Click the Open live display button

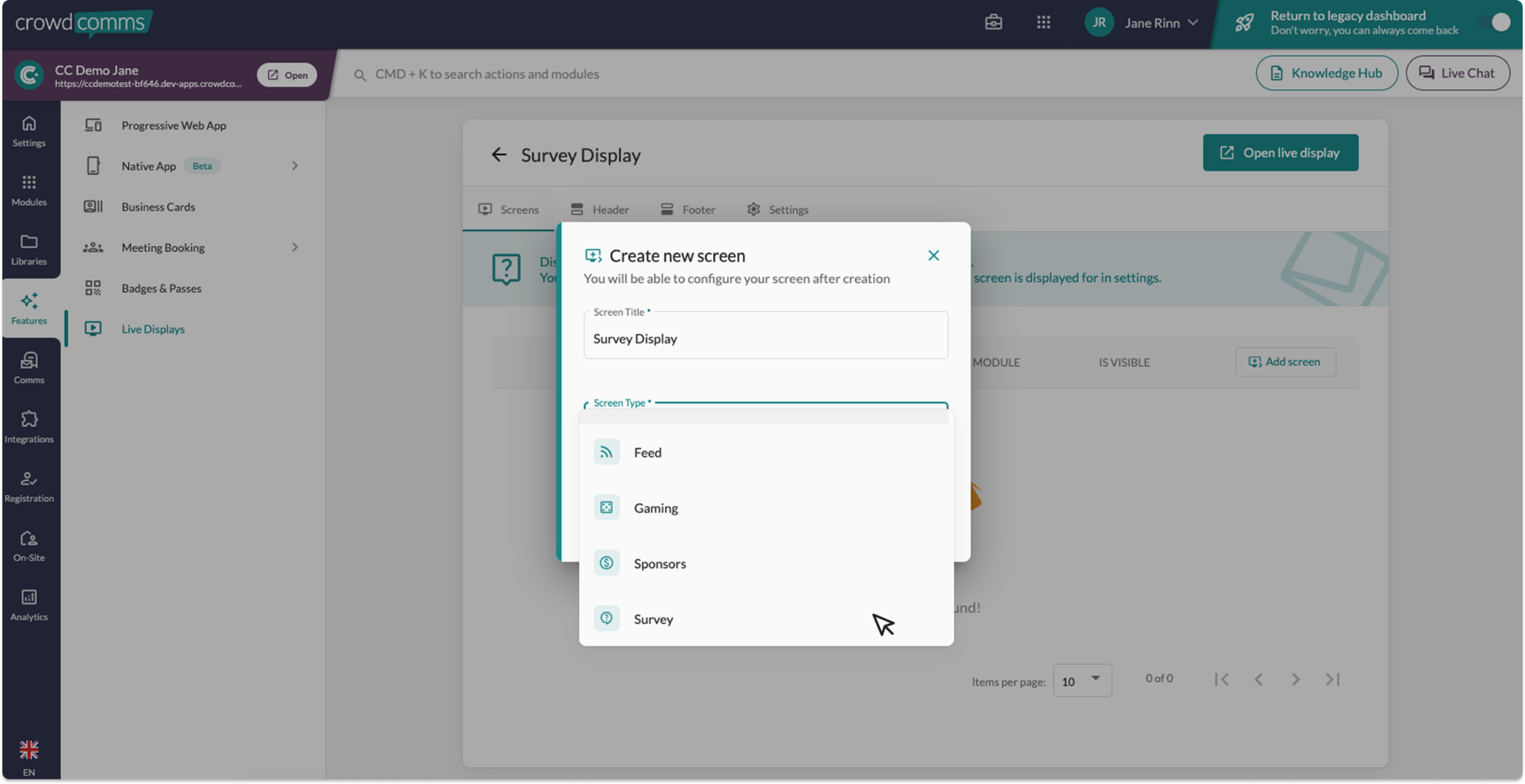coord(1280,153)
